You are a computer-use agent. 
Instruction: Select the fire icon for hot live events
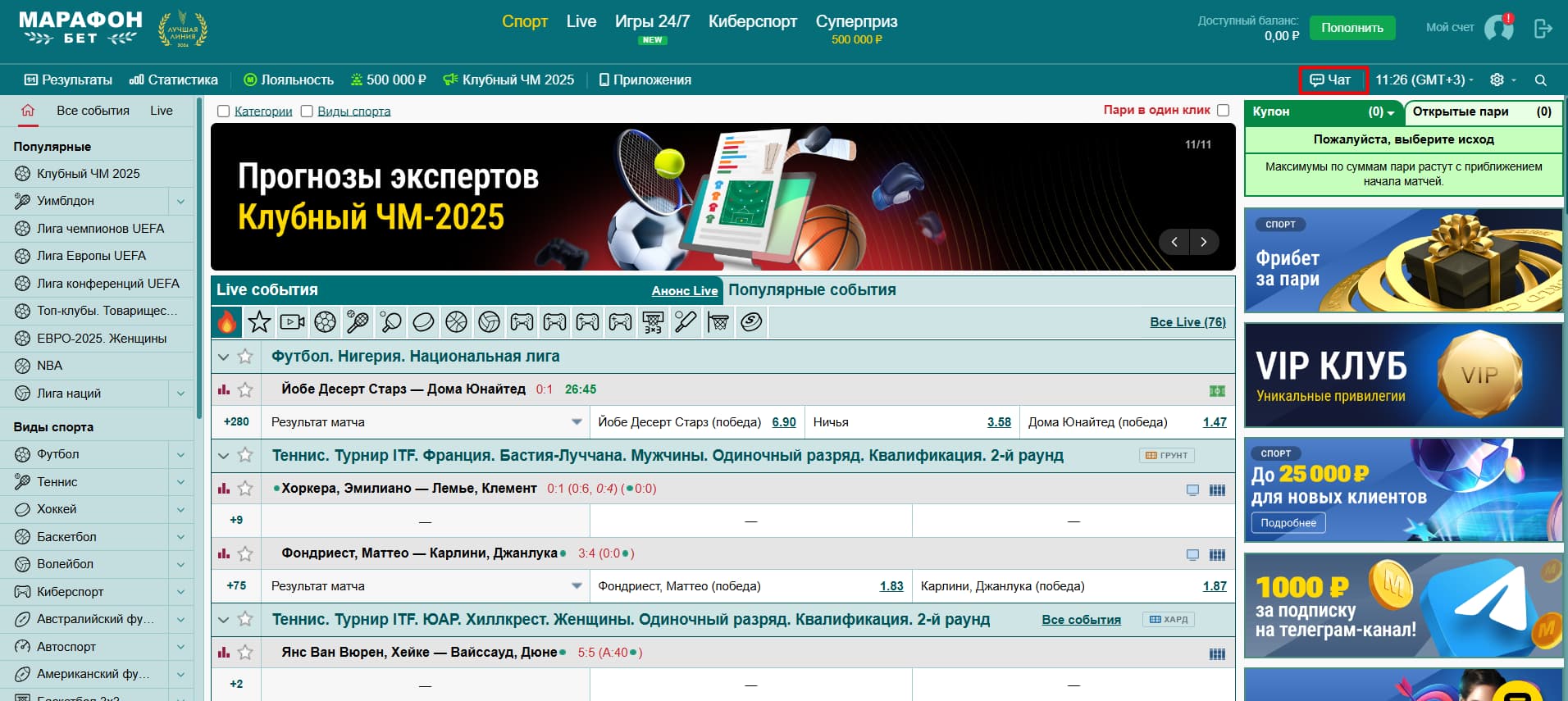227,322
